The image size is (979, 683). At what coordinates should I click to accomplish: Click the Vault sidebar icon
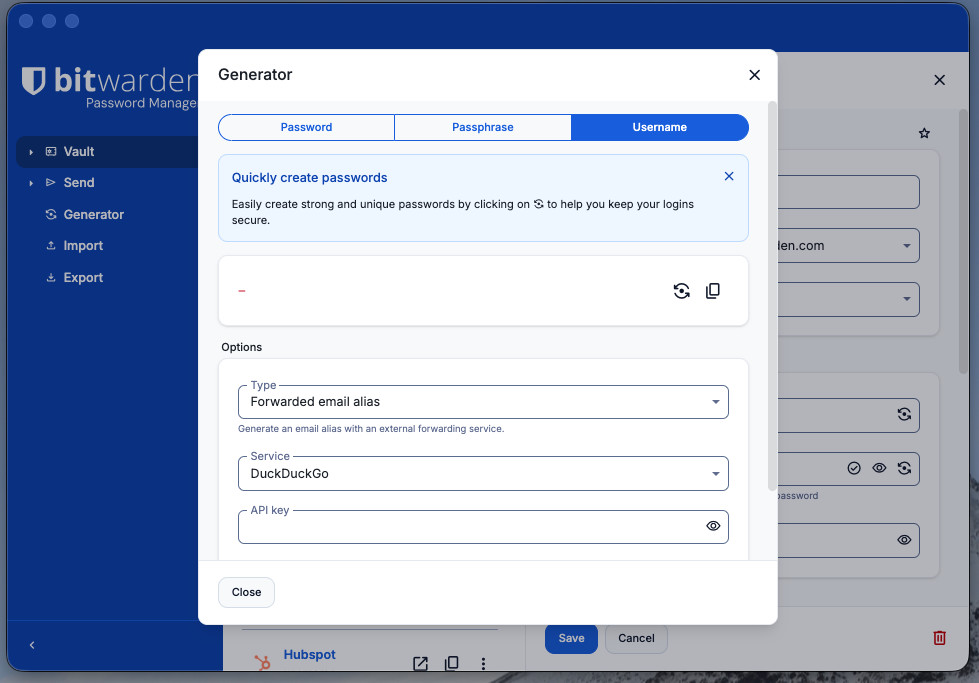coord(51,152)
